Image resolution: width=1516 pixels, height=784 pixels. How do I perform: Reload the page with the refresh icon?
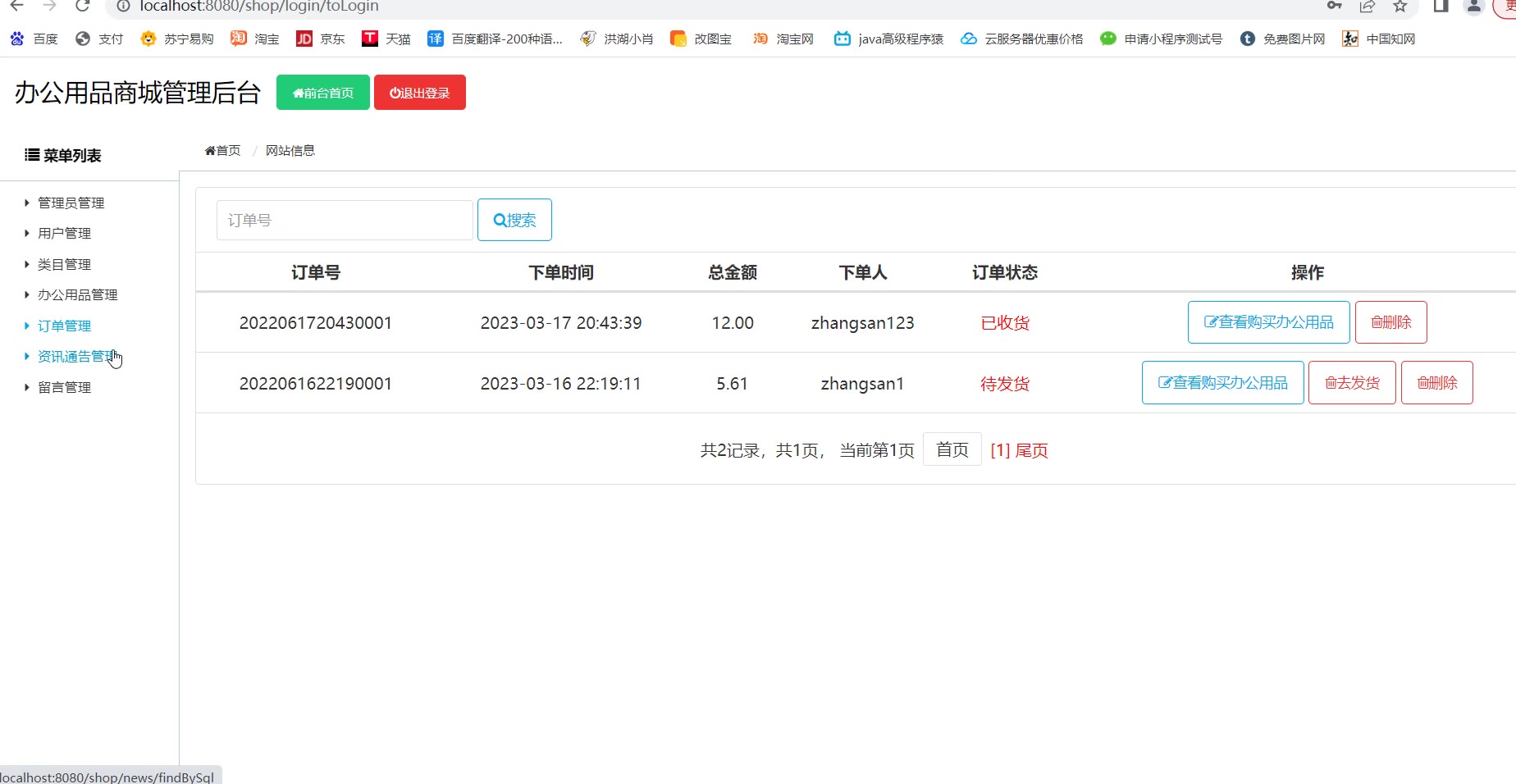(82, 6)
